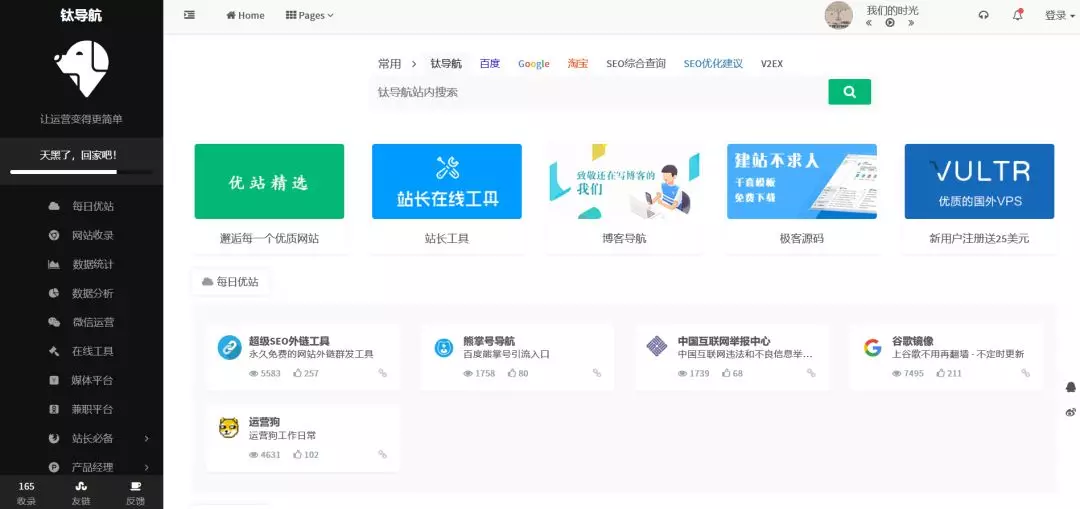Click the 每日优站 section header tag
This screenshot has height=509, width=1080.
coord(231,282)
